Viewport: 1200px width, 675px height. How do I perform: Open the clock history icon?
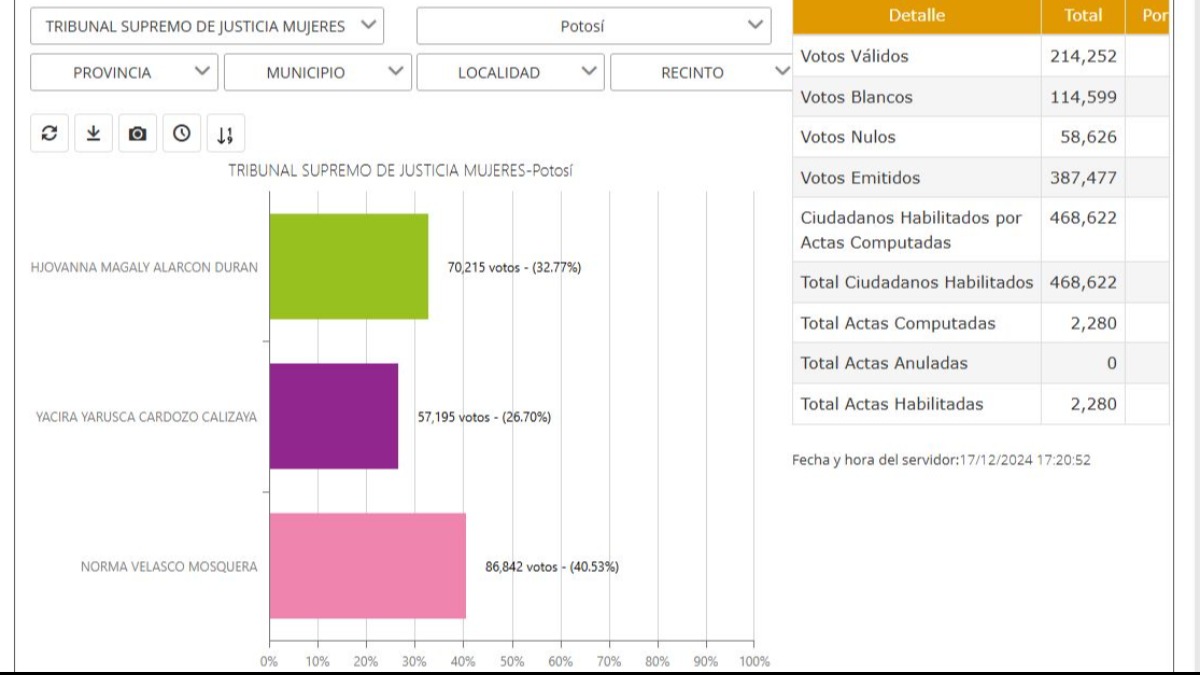point(181,133)
